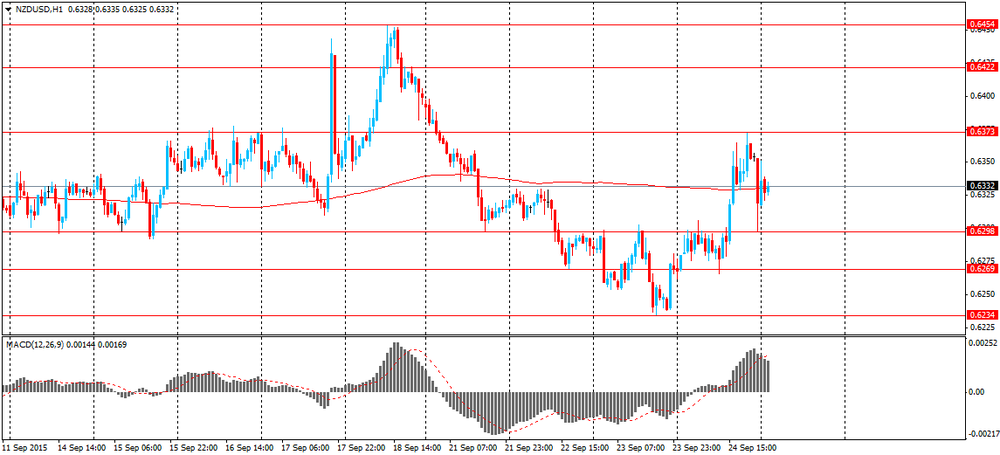
Task: Select the 0.6298 support level label
Action: click(979, 231)
